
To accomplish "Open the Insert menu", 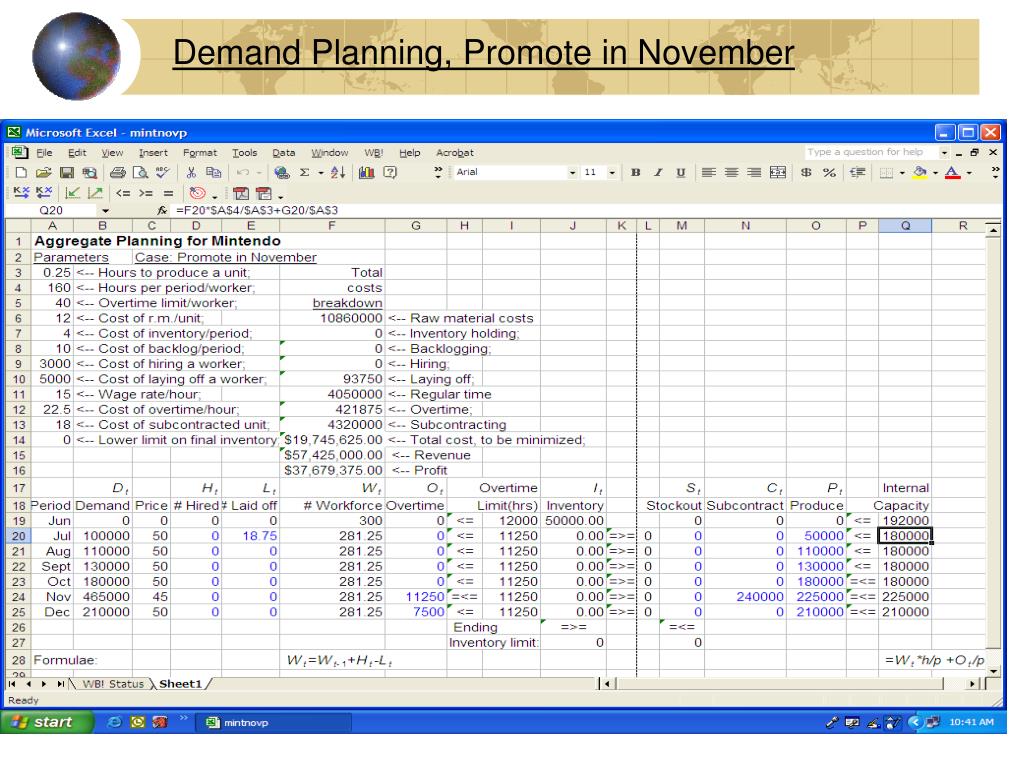I will [x=153, y=153].
